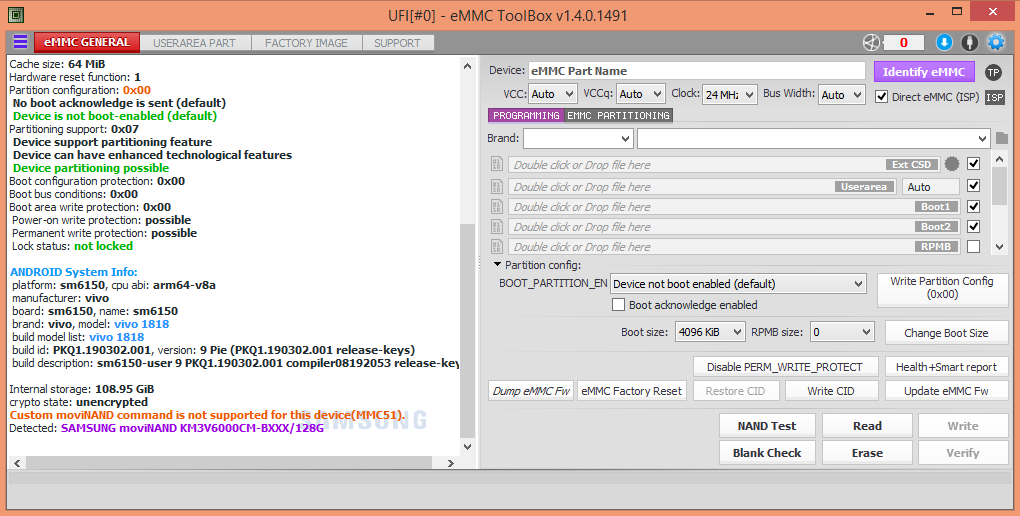Click the eMMC Part Name device field
Image resolution: width=1020 pixels, height=516 pixels.
pyautogui.click(x=697, y=71)
